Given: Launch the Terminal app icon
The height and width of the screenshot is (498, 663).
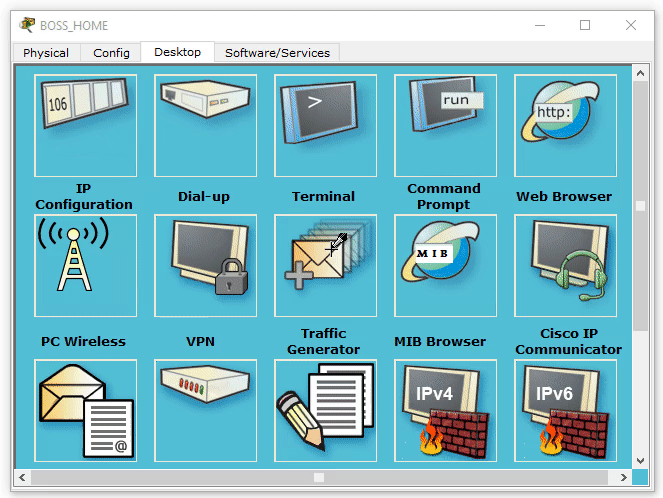Looking at the screenshot, I should tap(326, 126).
